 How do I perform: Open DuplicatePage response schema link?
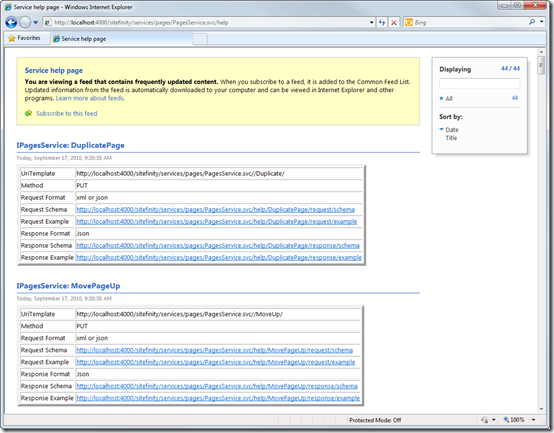click(218, 245)
